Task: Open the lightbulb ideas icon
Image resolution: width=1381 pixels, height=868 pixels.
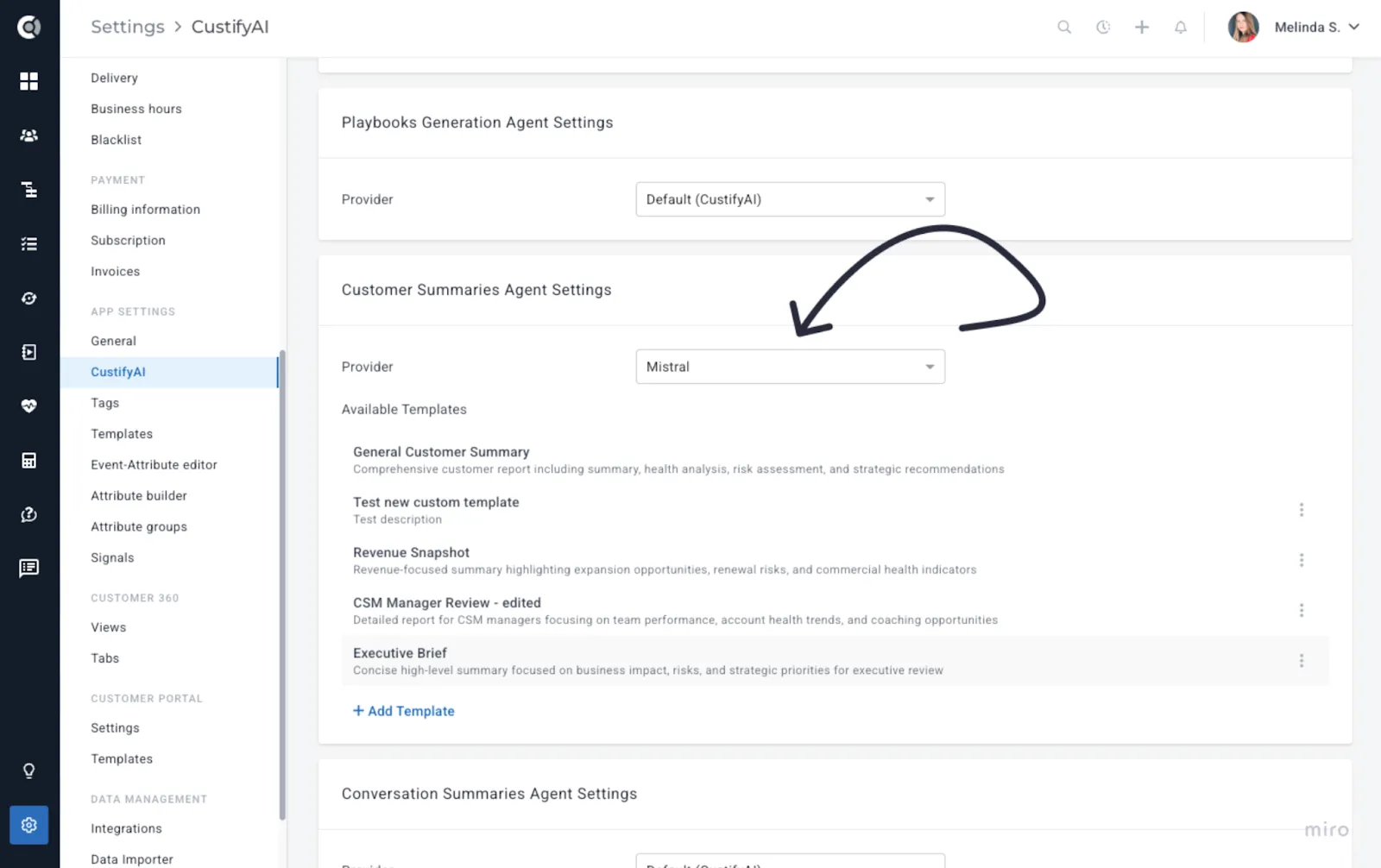Action: point(29,771)
